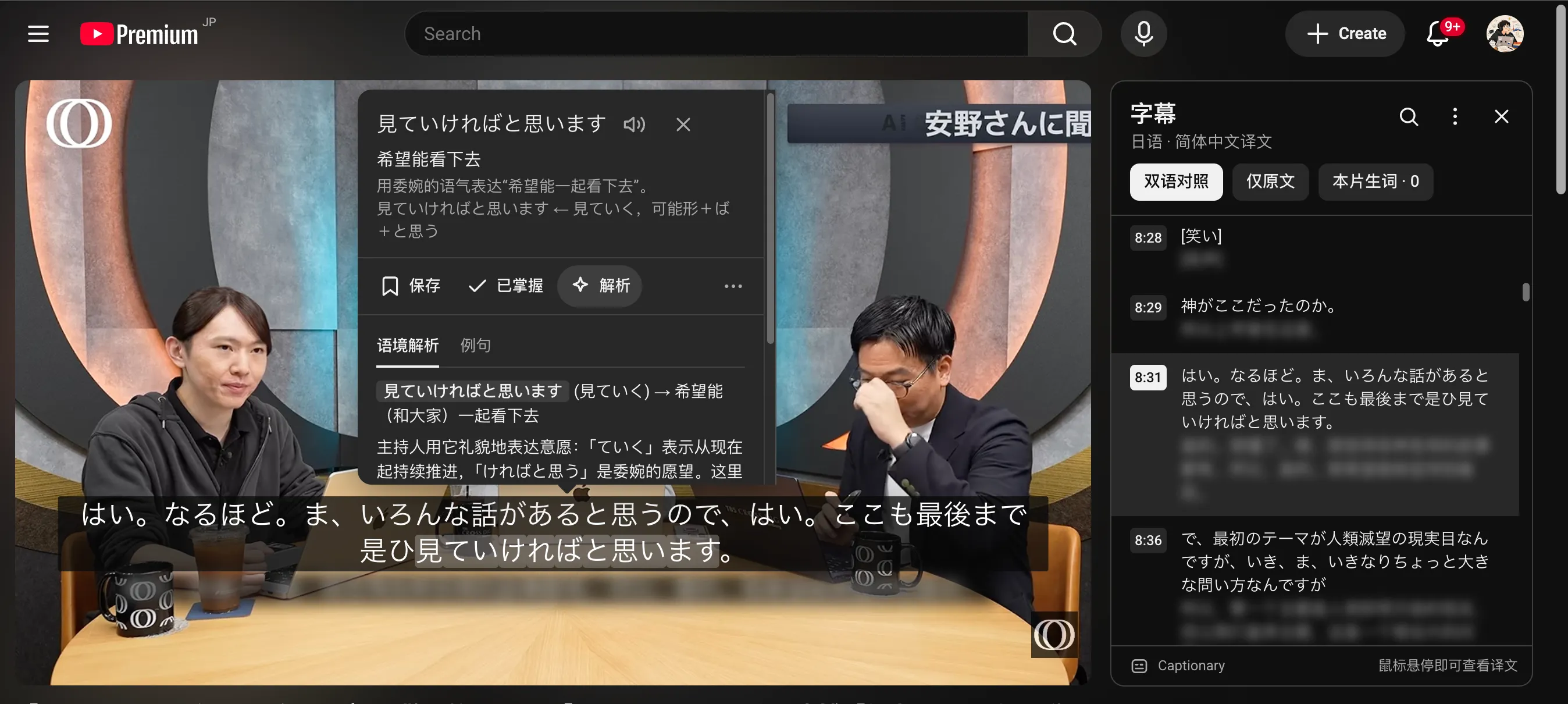Image resolution: width=1568 pixels, height=704 pixels.
Task: Mark the phrase as 已掌握
Action: [506, 286]
